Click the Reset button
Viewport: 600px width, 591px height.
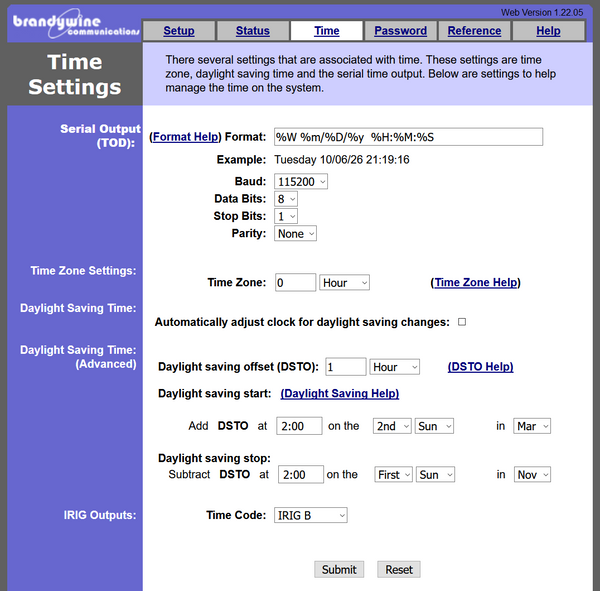pyautogui.click(x=399, y=570)
